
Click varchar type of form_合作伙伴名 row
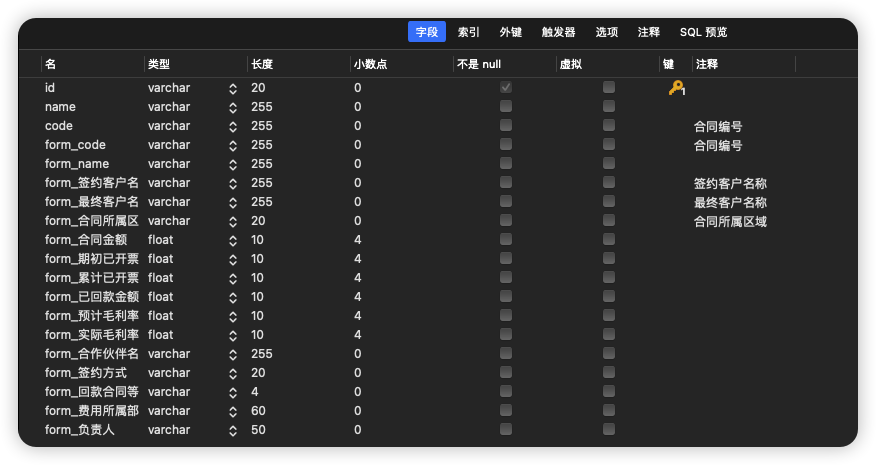click(x=169, y=354)
